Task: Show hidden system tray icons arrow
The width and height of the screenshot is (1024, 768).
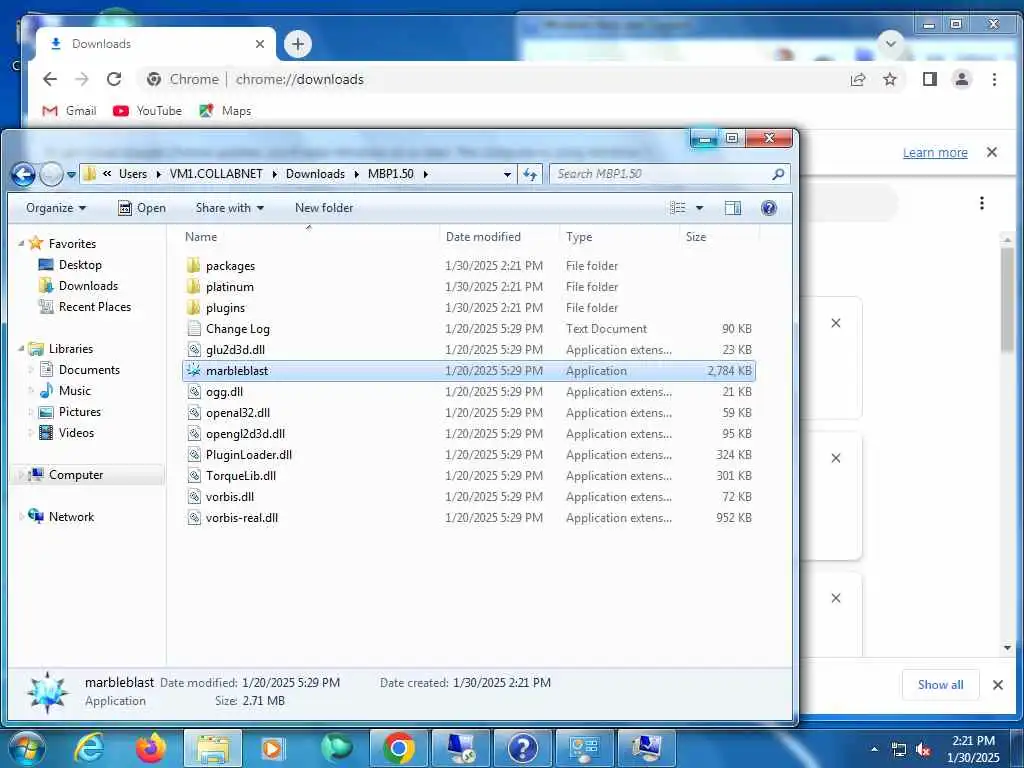Action: (x=874, y=749)
